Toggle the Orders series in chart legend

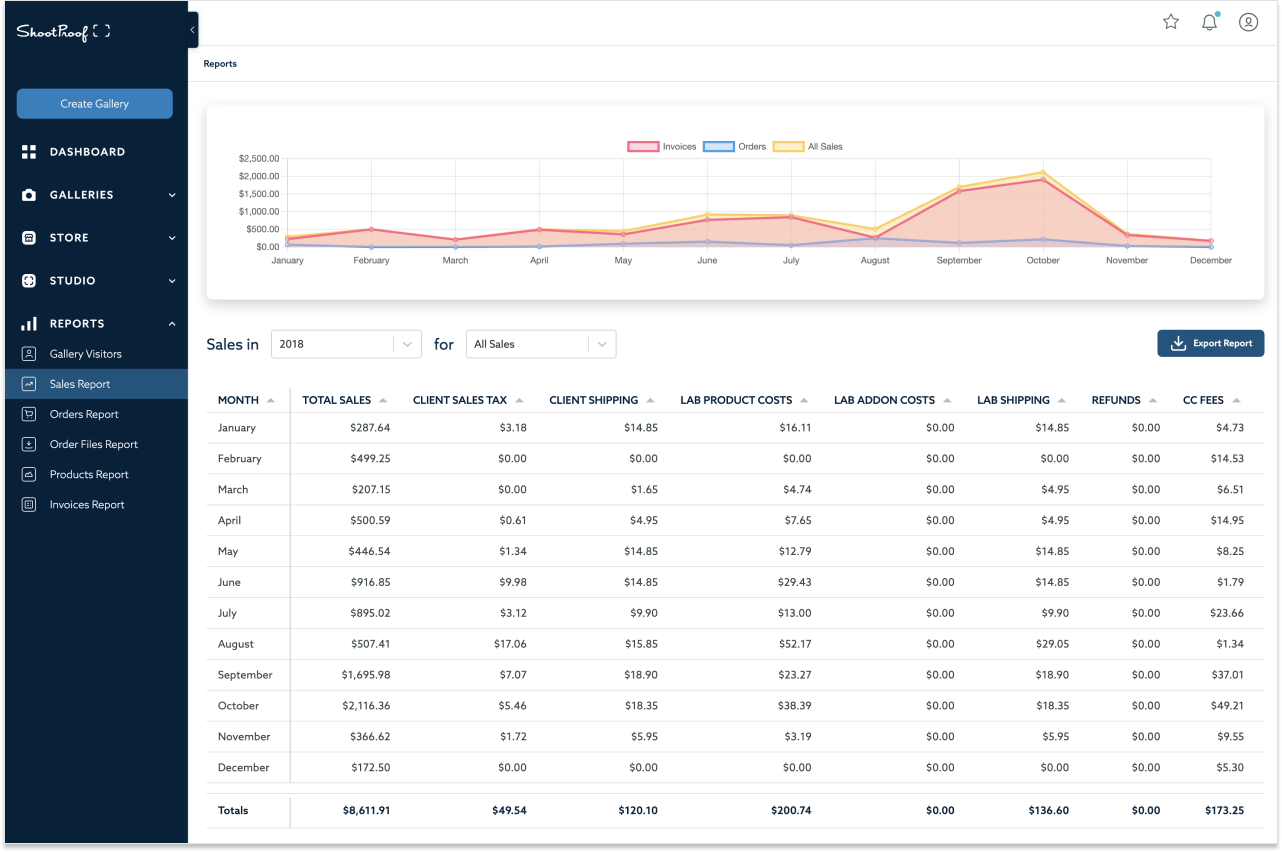point(719,147)
